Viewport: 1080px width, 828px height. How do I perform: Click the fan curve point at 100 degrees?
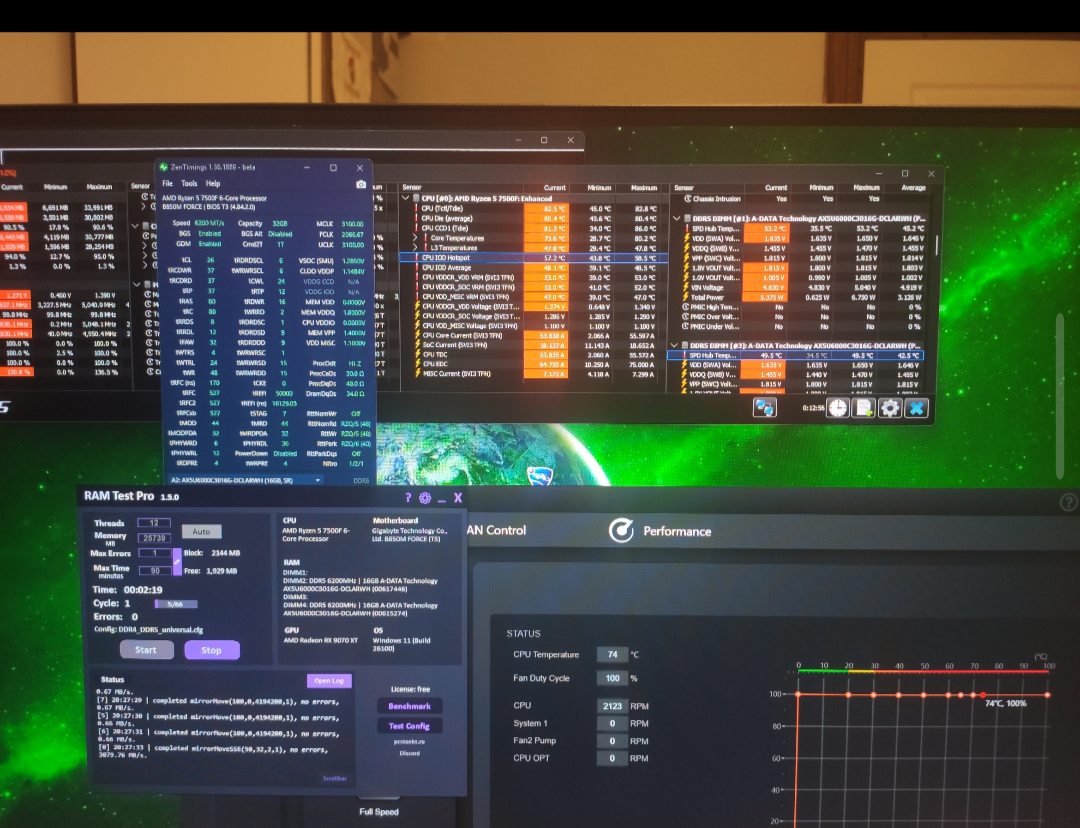(x=1048, y=694)
